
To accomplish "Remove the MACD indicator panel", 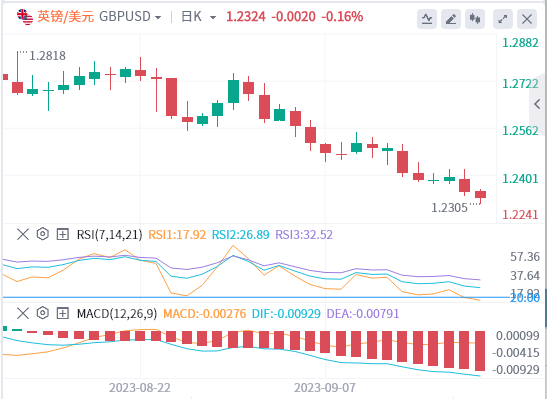I will tap(23, 314).
